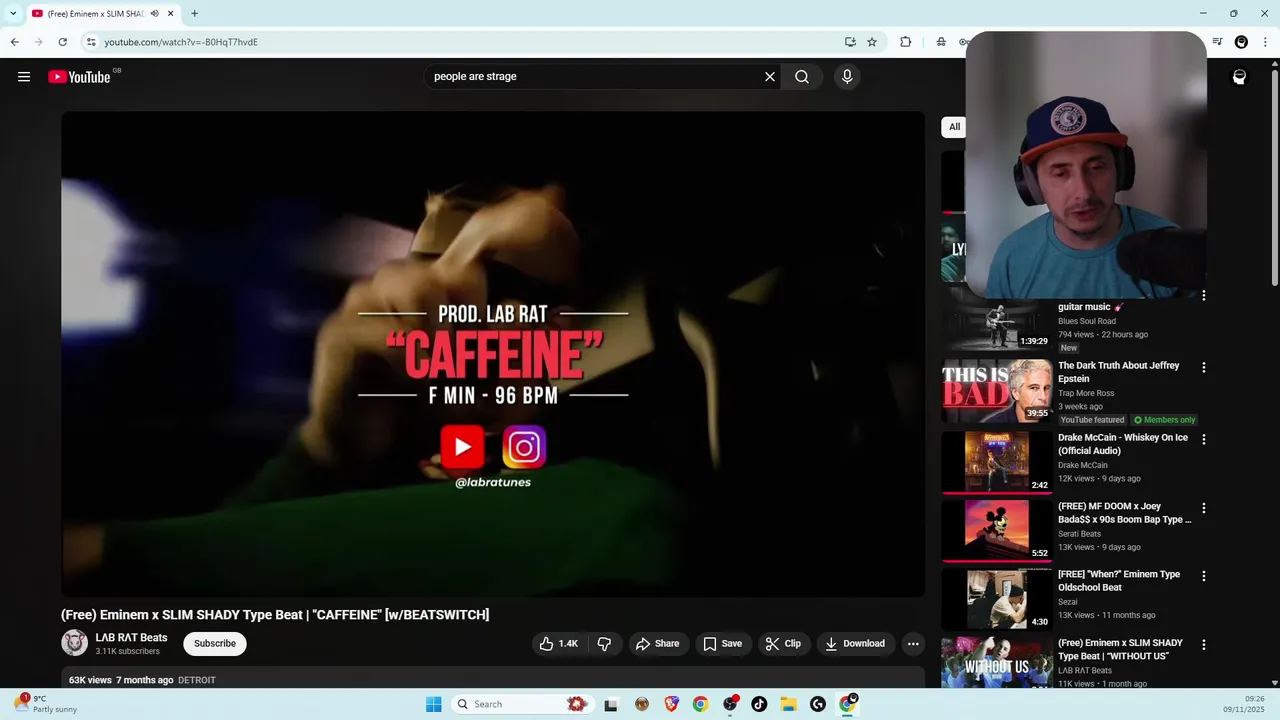The width and height of the screenshot is (1280, 720).
Task: Save the video to a playlist
Action: pyautogui.click(x=722, y=644)
